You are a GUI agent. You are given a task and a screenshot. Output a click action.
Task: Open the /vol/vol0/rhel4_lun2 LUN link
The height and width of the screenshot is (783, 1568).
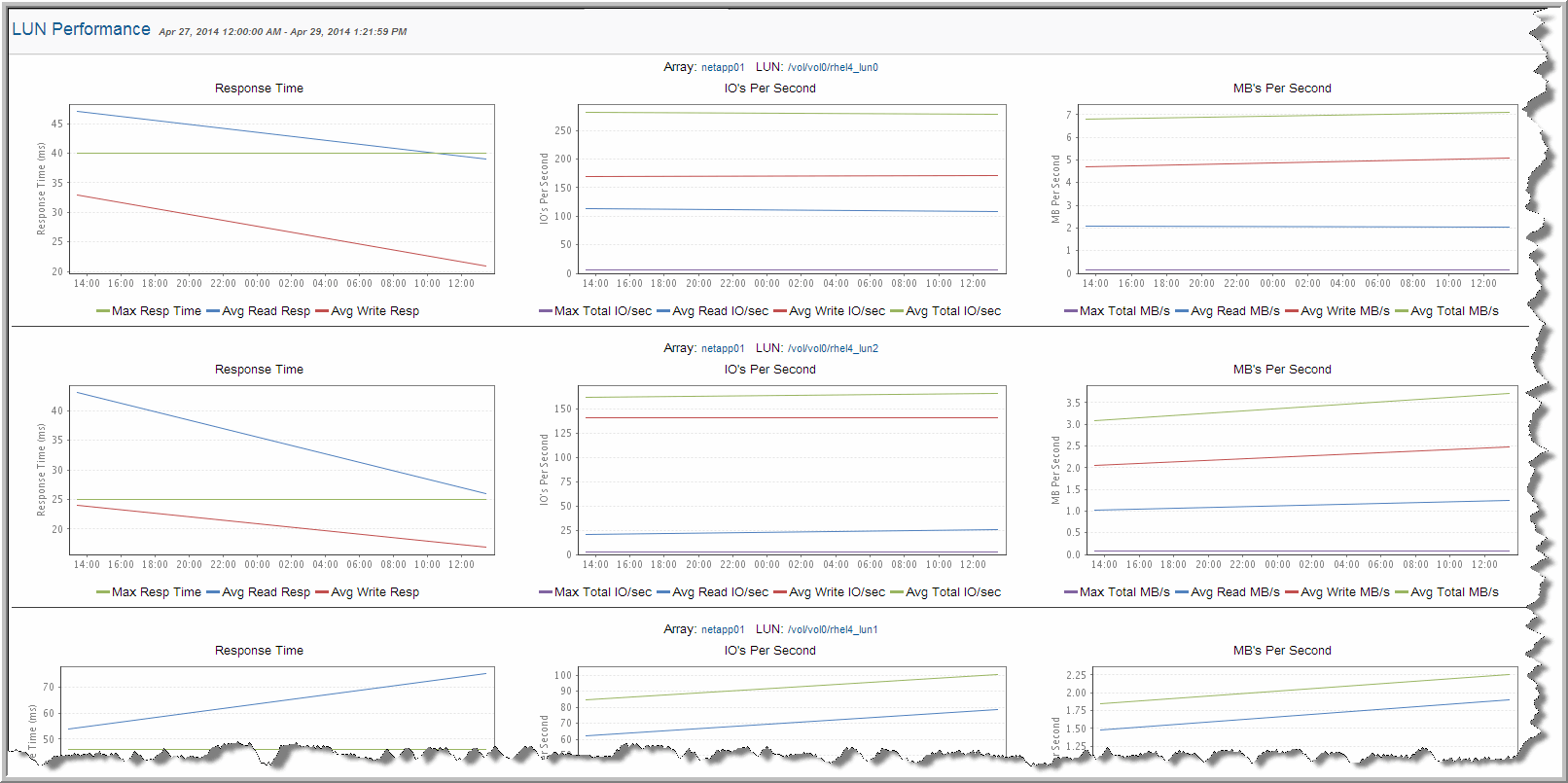832,349
